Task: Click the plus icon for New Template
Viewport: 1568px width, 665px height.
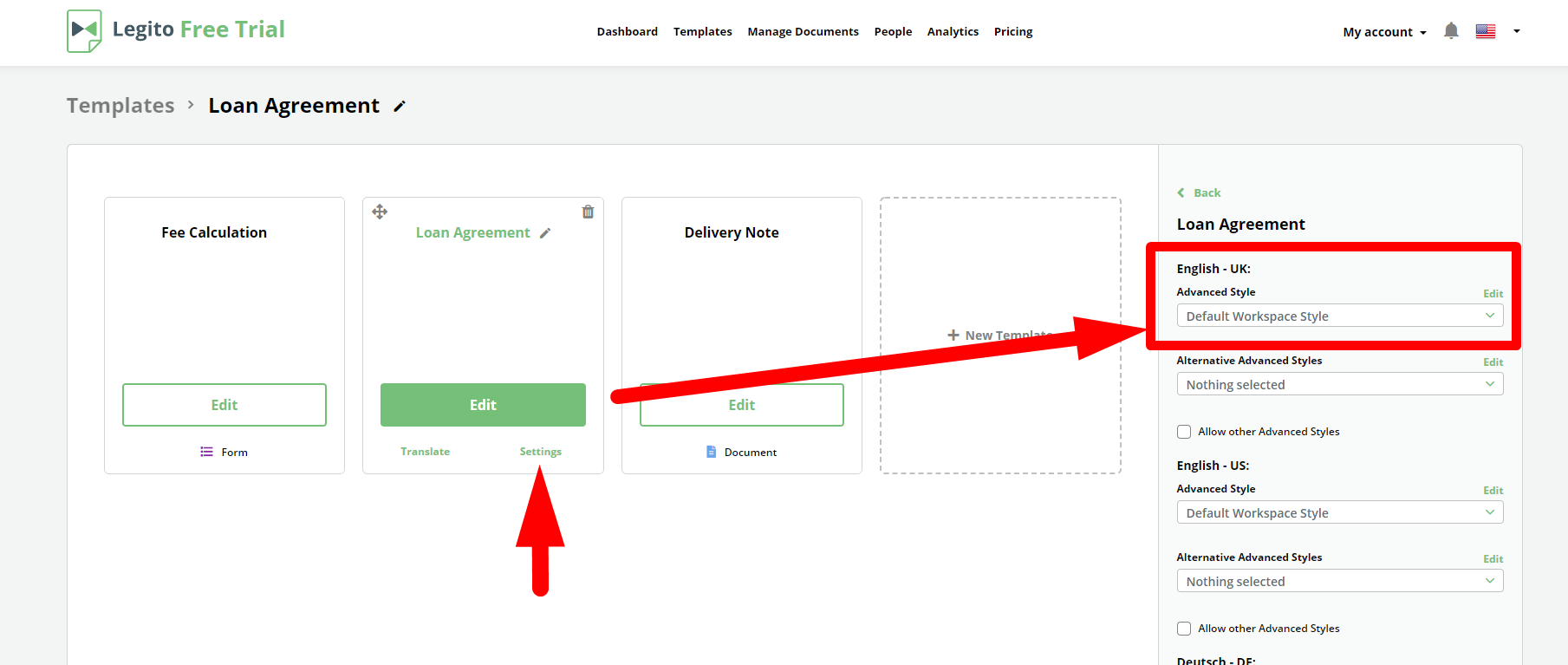Action: coord(953,335)
